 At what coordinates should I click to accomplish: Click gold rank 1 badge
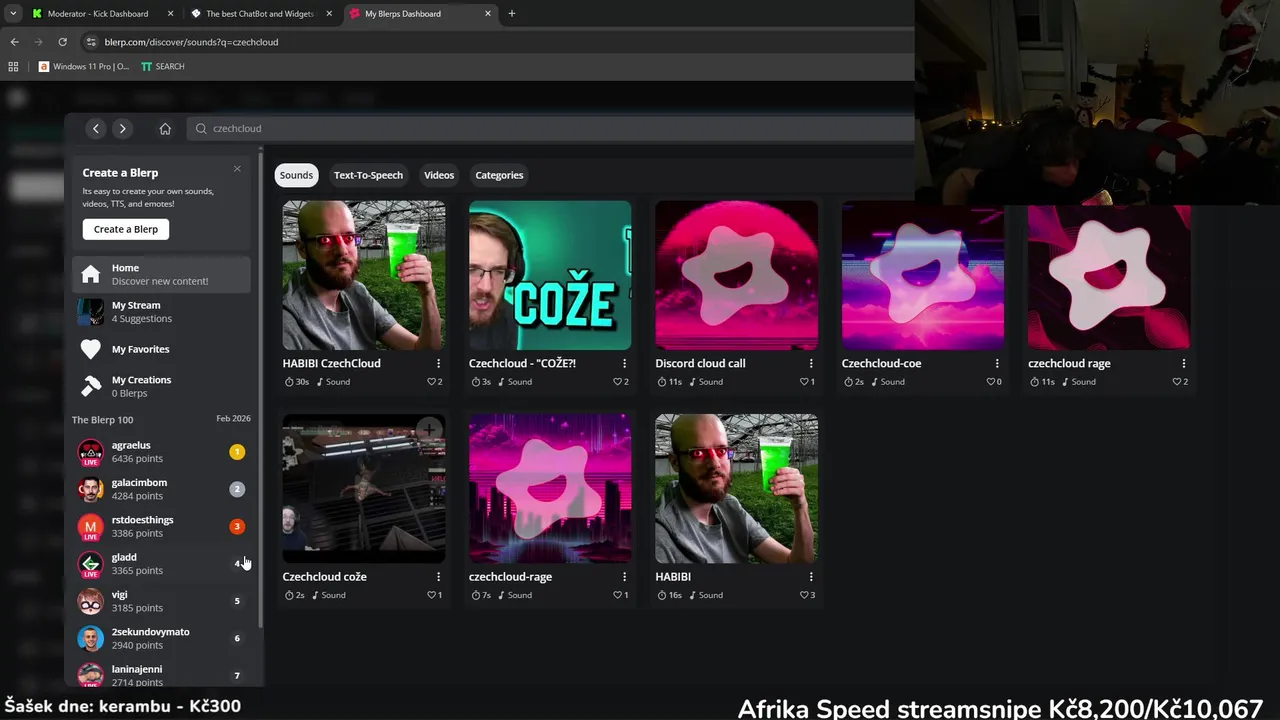click(237, 452)
